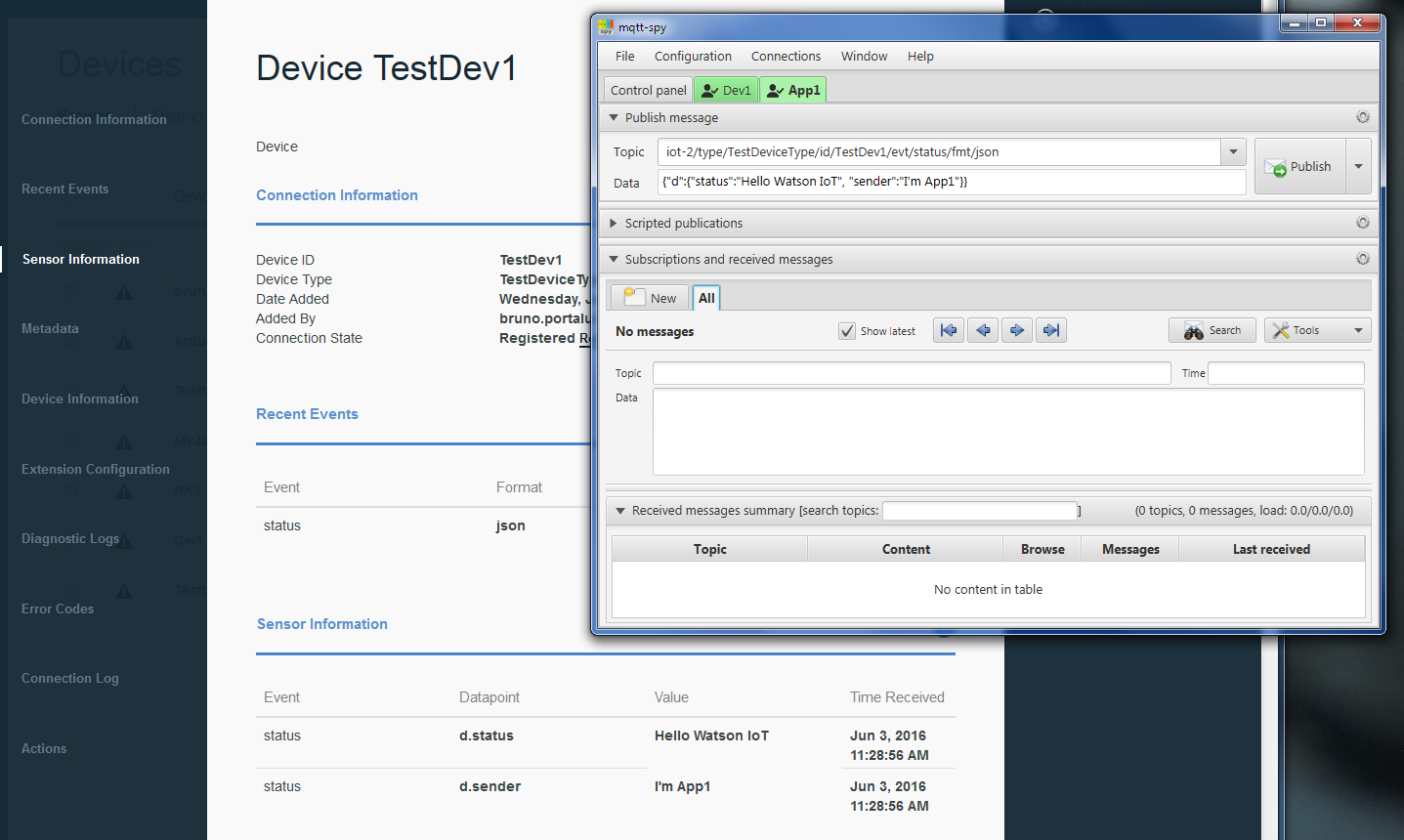Image resolution: width=1404 pixels, height=840 pixels.
Task: Click the 'I'm App1' value cell
Action: point(682,786)
